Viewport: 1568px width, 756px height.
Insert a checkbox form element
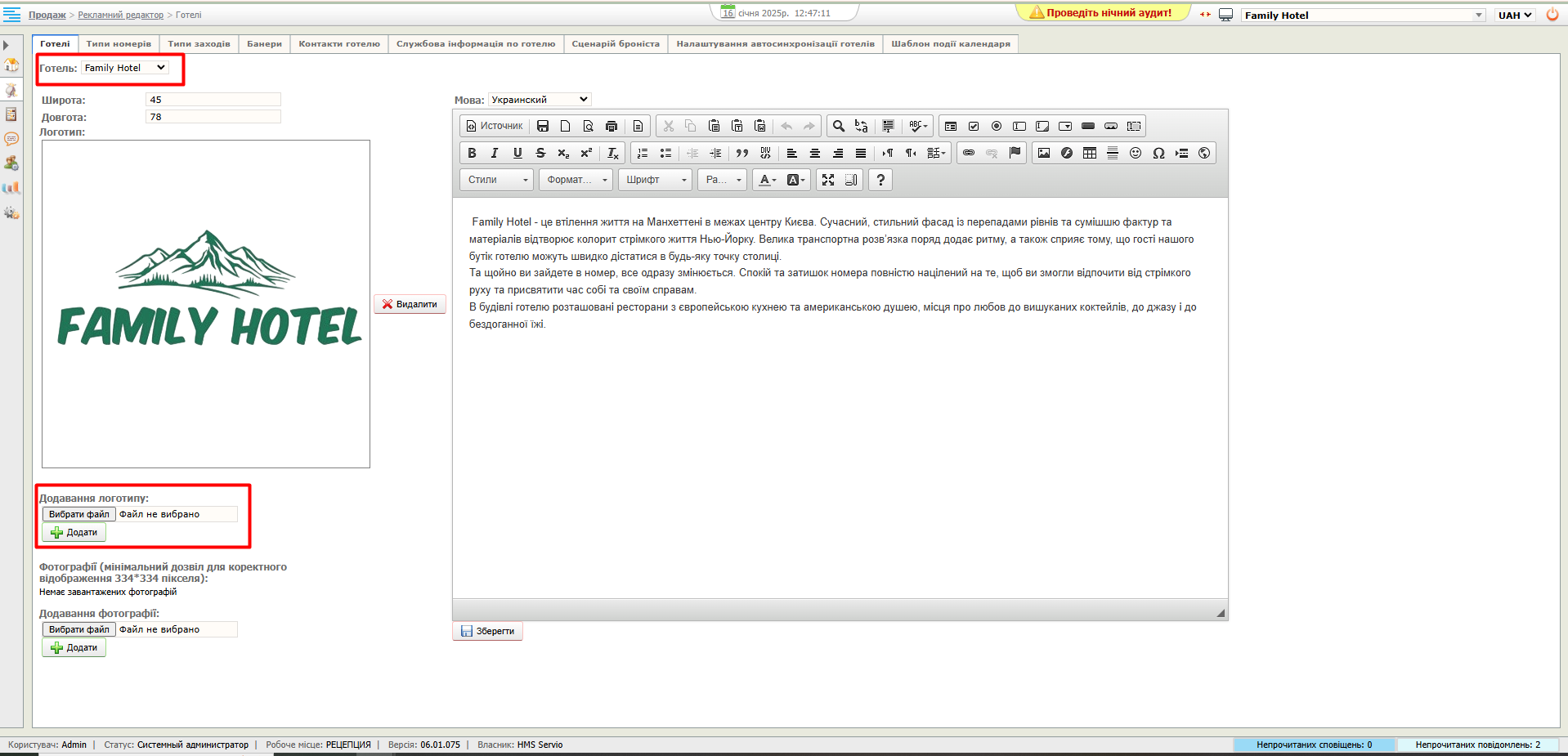click(974, 126)
